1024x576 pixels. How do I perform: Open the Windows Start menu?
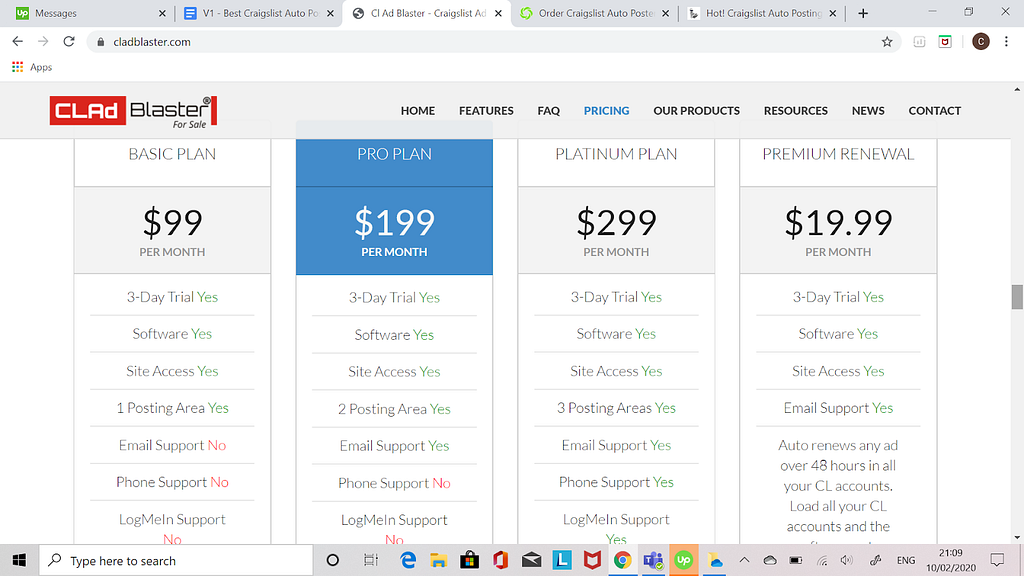[x=19, y=560]
